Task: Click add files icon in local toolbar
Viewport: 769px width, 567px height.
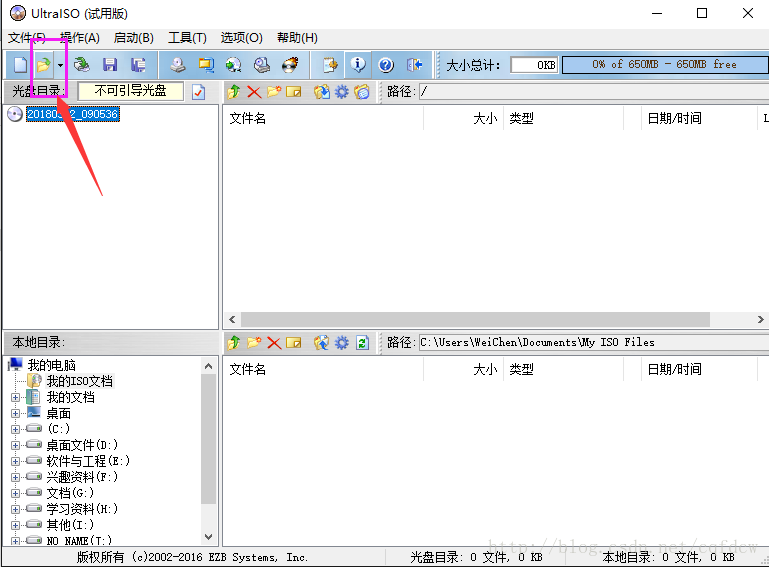Action: pos(321,342)
